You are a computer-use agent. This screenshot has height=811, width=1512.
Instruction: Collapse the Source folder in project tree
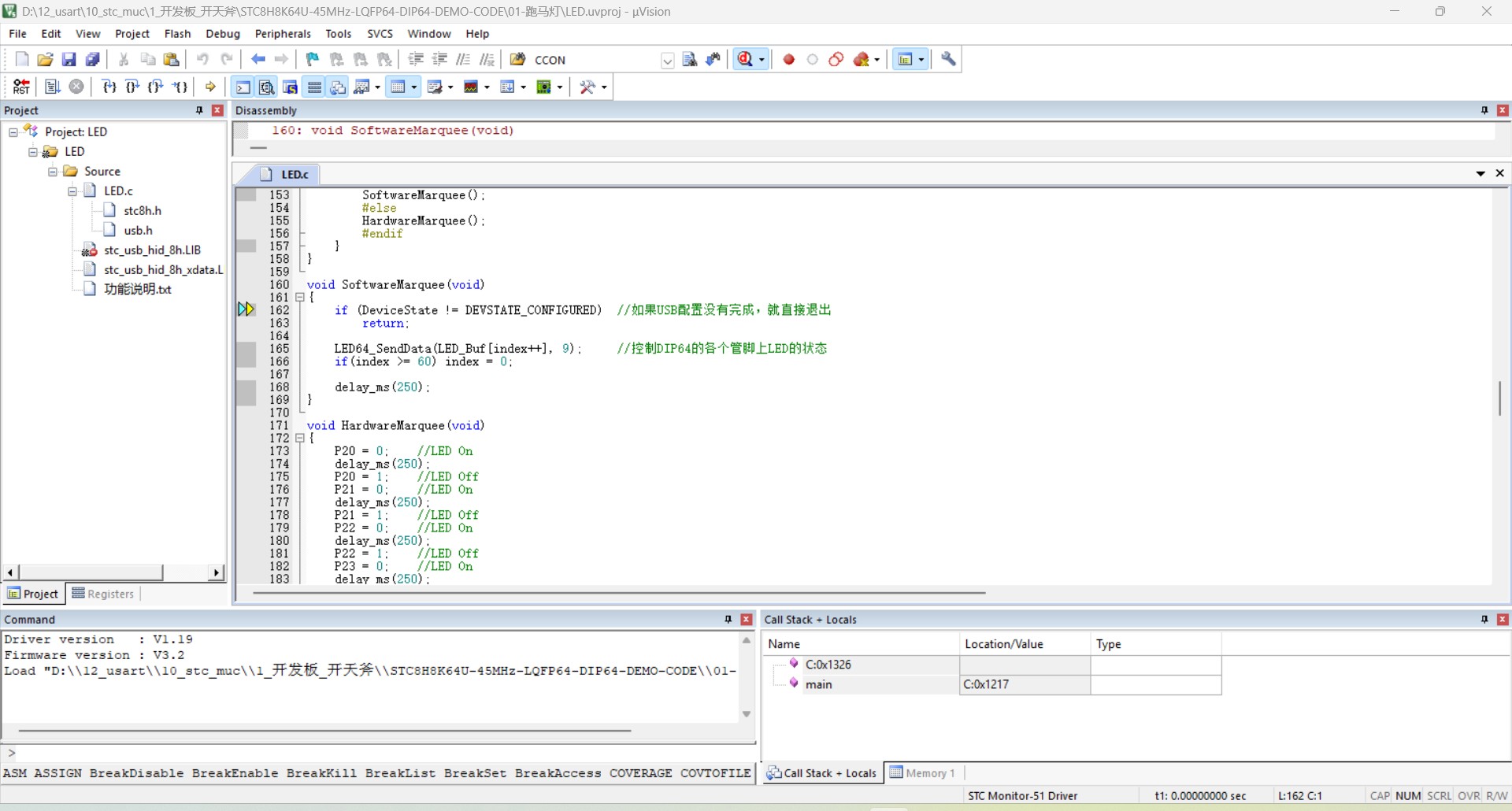pos(53,171)
